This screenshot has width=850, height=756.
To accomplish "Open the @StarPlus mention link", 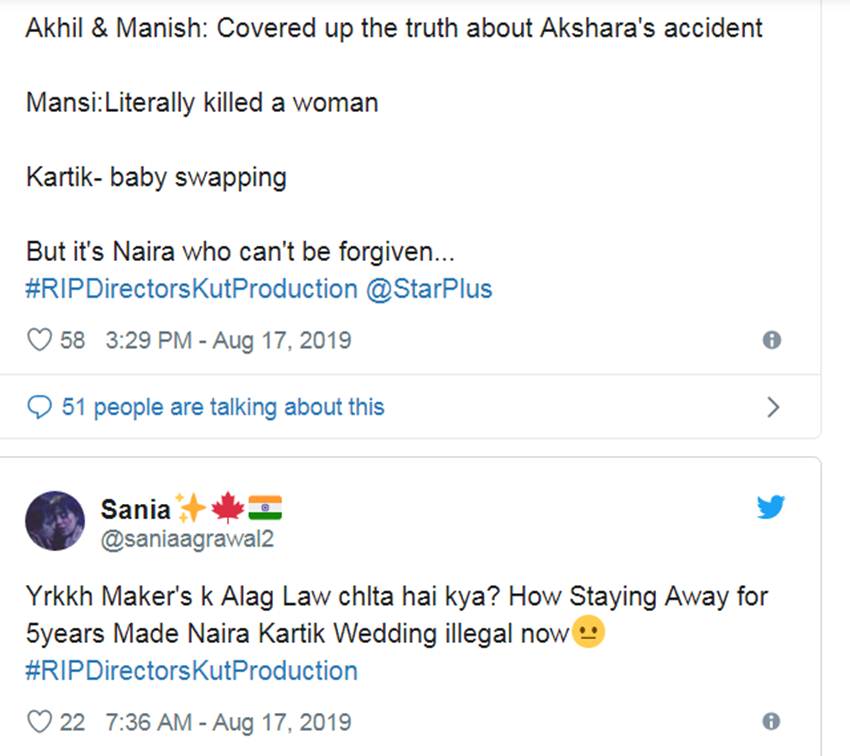I will (x=429, y=289).
